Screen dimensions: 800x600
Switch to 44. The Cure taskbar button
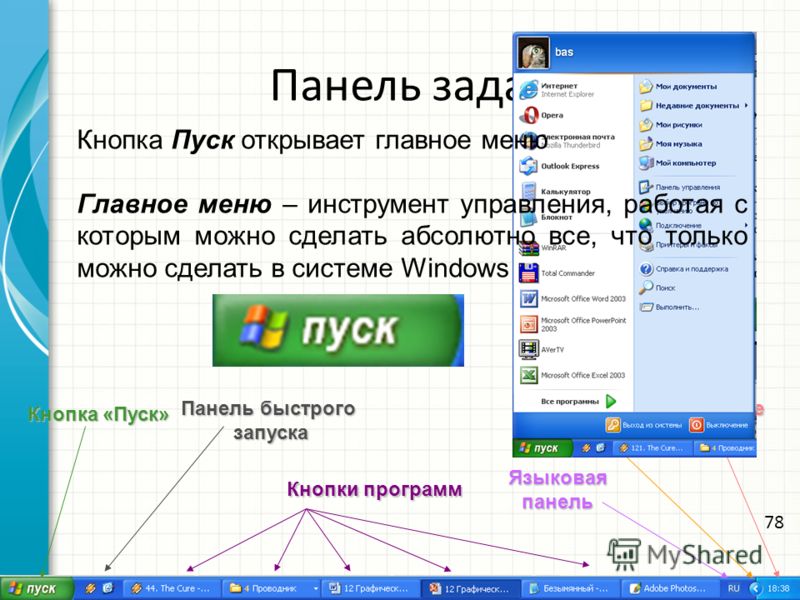click(172, 588)
